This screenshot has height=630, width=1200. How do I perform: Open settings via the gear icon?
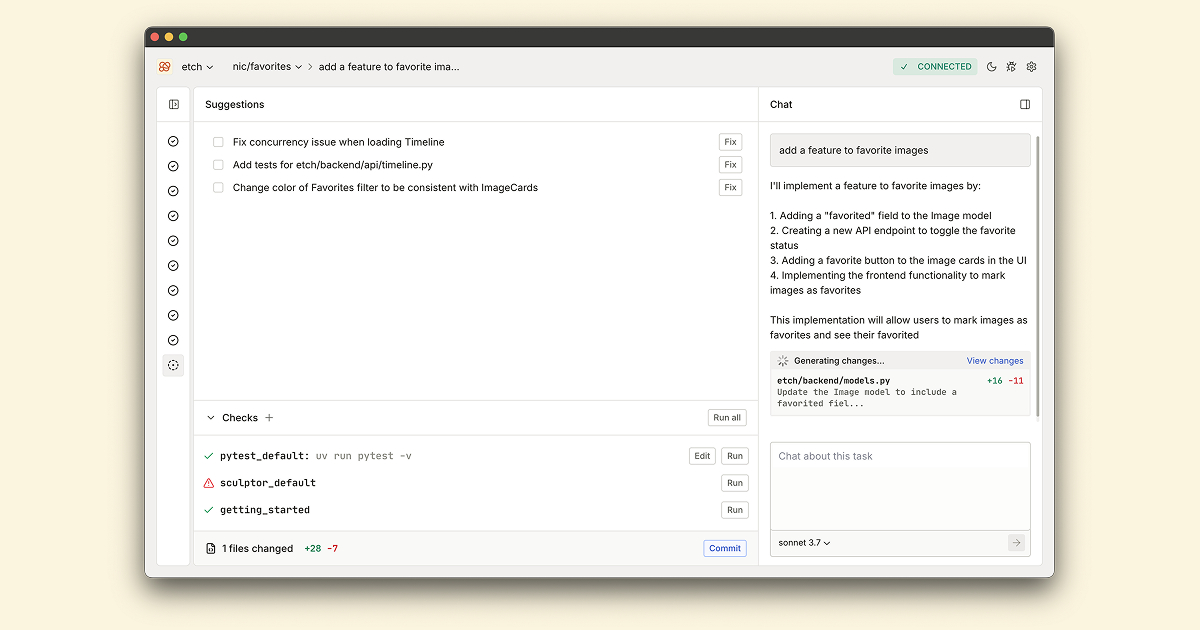(x=1031, y=67)
